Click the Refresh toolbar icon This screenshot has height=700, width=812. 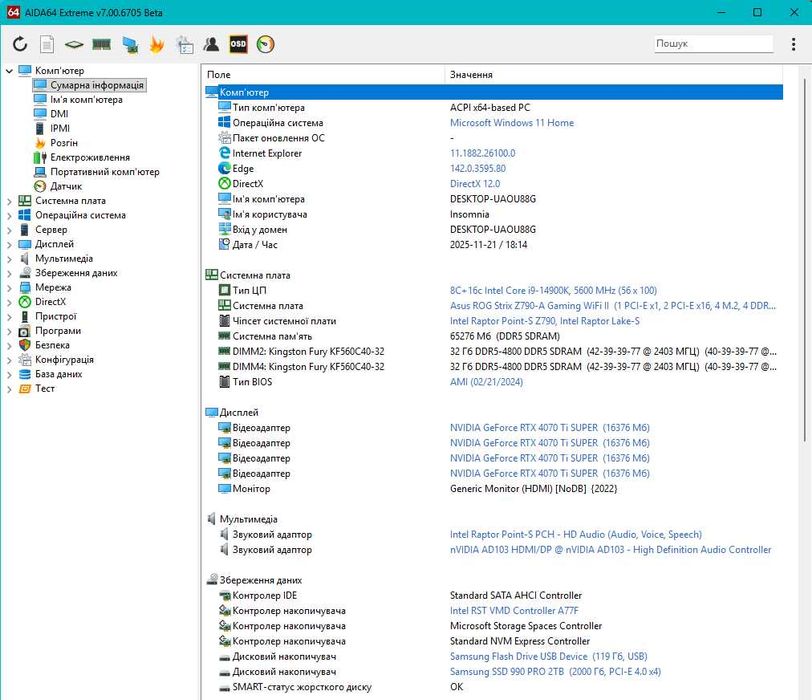click(x=20, y=44)
